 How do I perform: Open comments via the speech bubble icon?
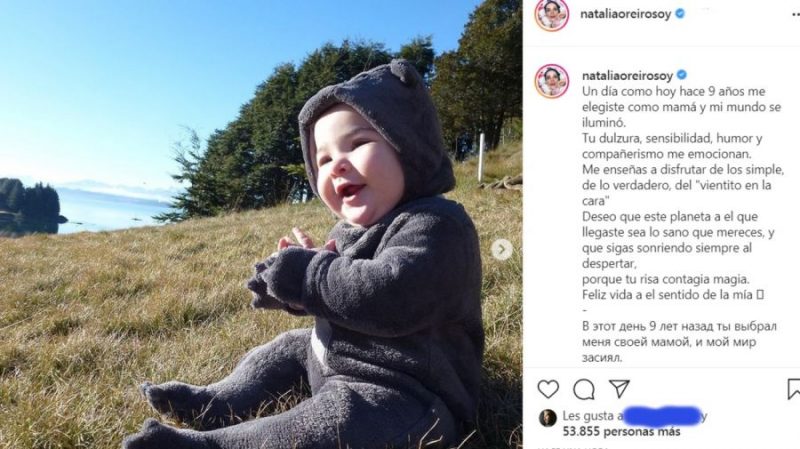(x=584, y=390)
